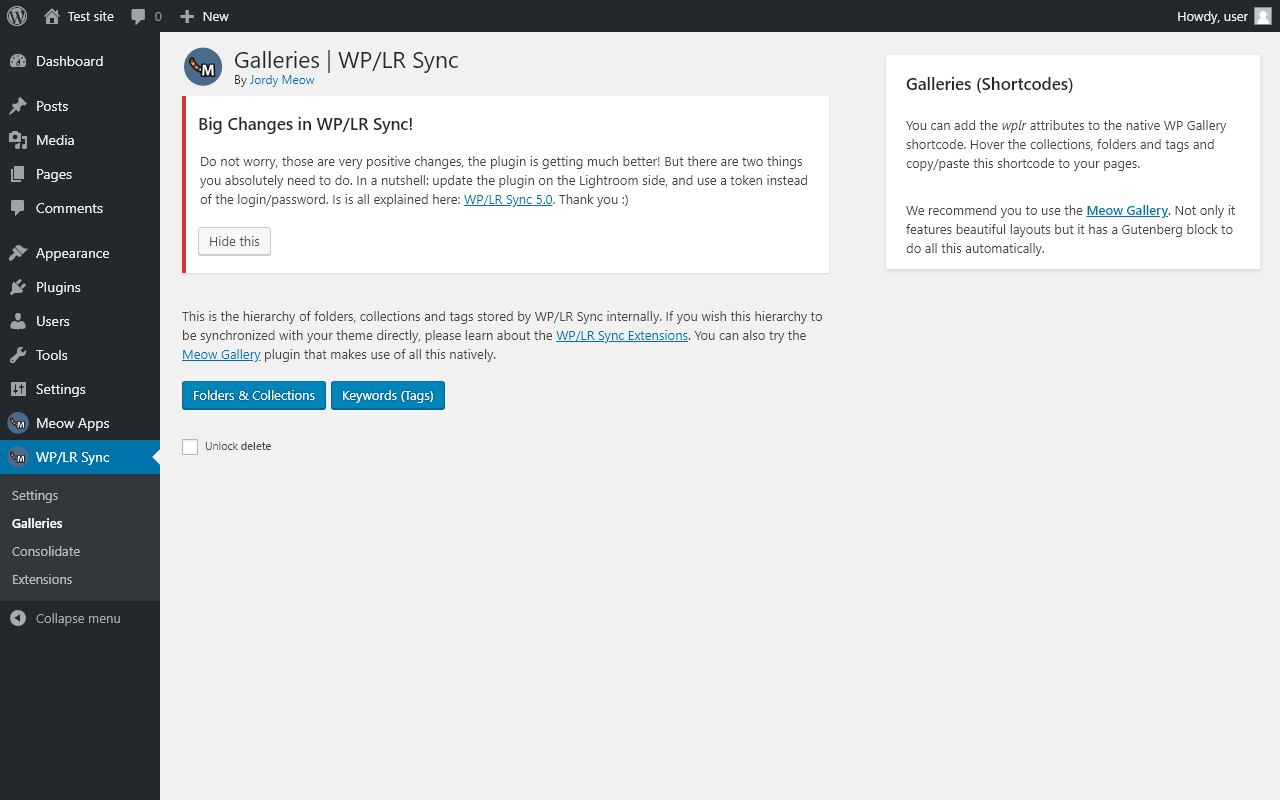Click the Posts pushpin icon
The width and height of the screenshot is (1280, 800).
click(x=18, y=106)
